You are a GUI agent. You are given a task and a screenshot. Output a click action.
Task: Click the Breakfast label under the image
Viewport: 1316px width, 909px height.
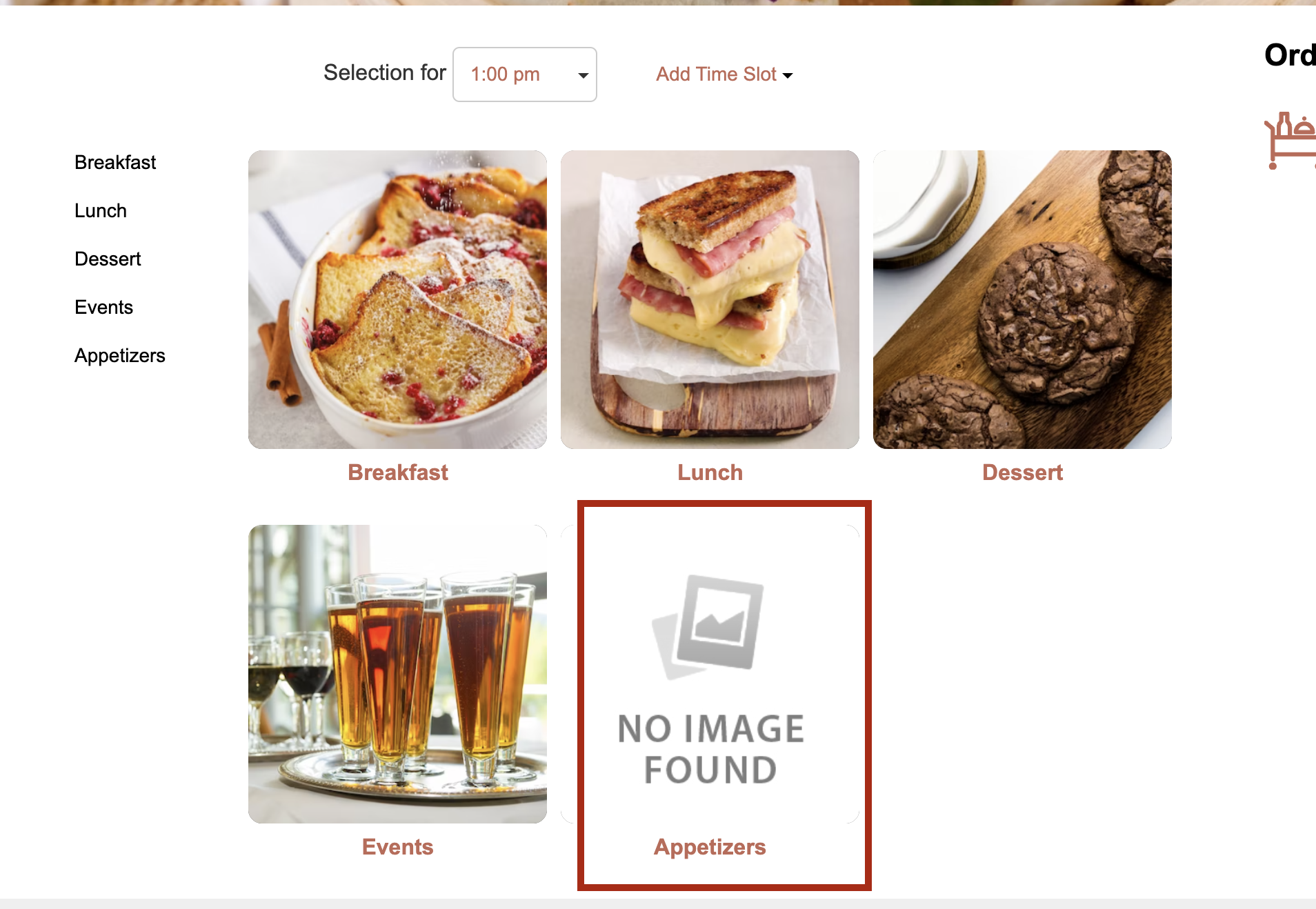click(398, 472)
